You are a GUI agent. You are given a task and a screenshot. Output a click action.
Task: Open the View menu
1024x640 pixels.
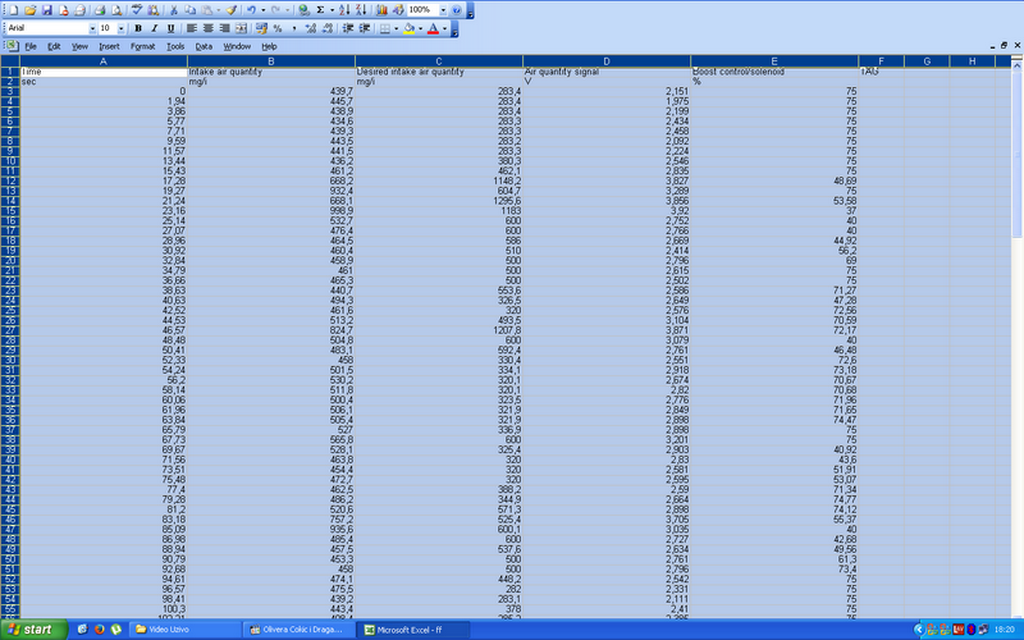[x=80, y=46]
